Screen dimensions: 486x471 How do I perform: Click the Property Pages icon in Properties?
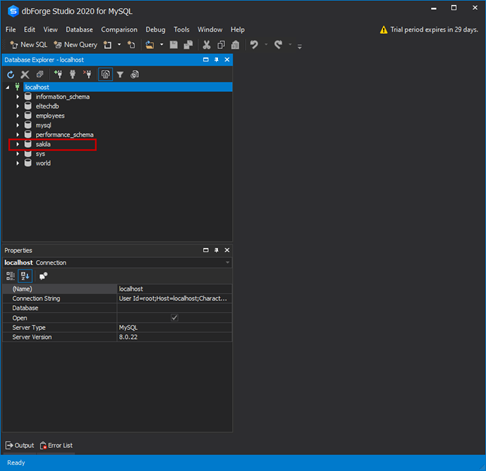[x=43, y=276]
